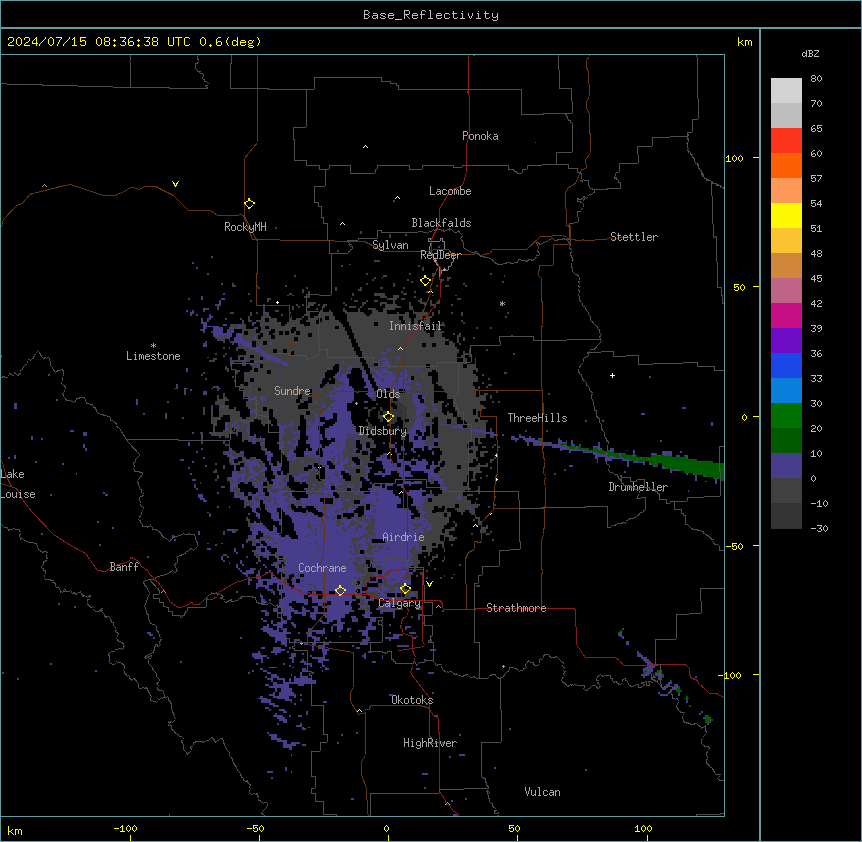
Task: Click the Sylvan label on the map
Action: click(x=390, y=245)
